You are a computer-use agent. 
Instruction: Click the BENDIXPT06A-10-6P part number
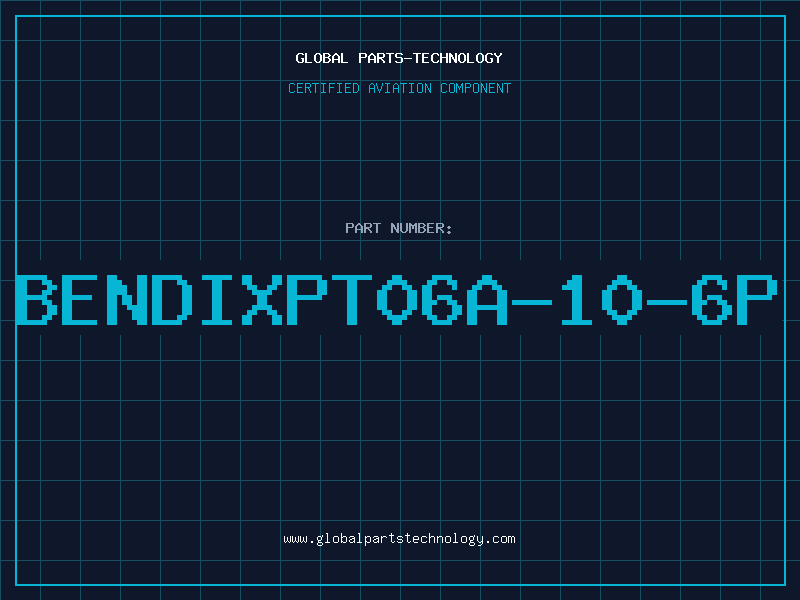point(396,300)
